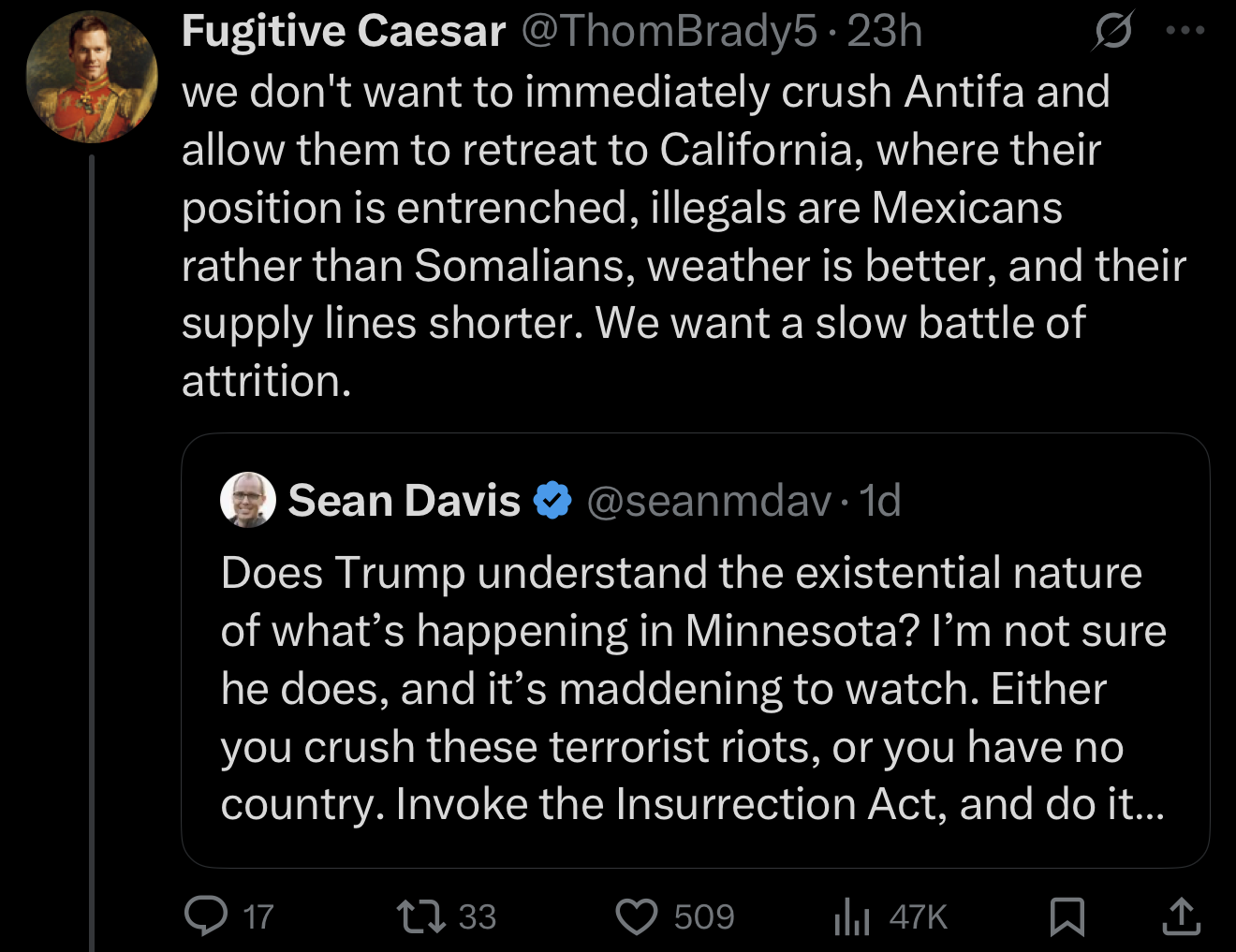Click the Fugitive Caesar display name
The height and width of the screenshot is (952, 1236).
tap(343, 32)
